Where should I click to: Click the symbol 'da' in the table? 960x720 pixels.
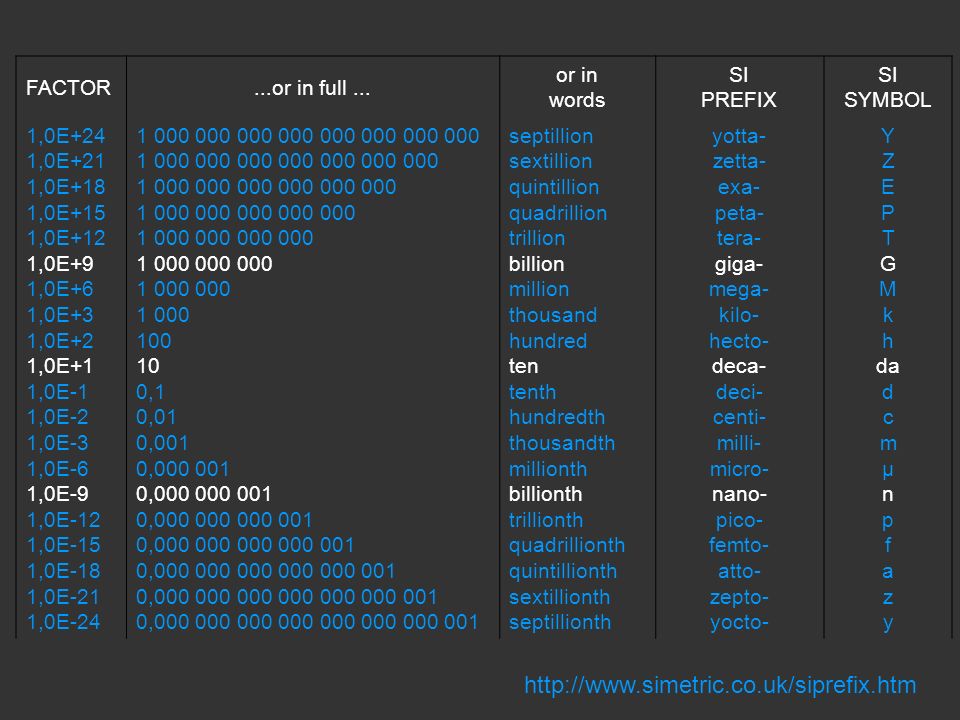click(887, 366)
